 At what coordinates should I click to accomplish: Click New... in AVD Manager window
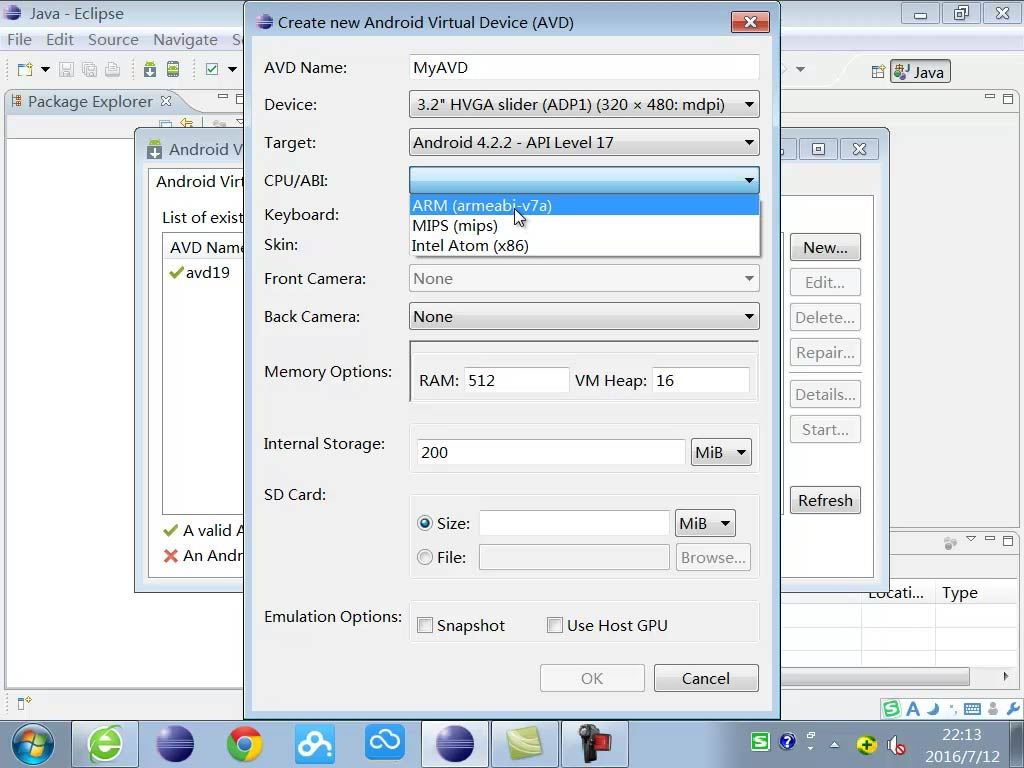[825, 248]
